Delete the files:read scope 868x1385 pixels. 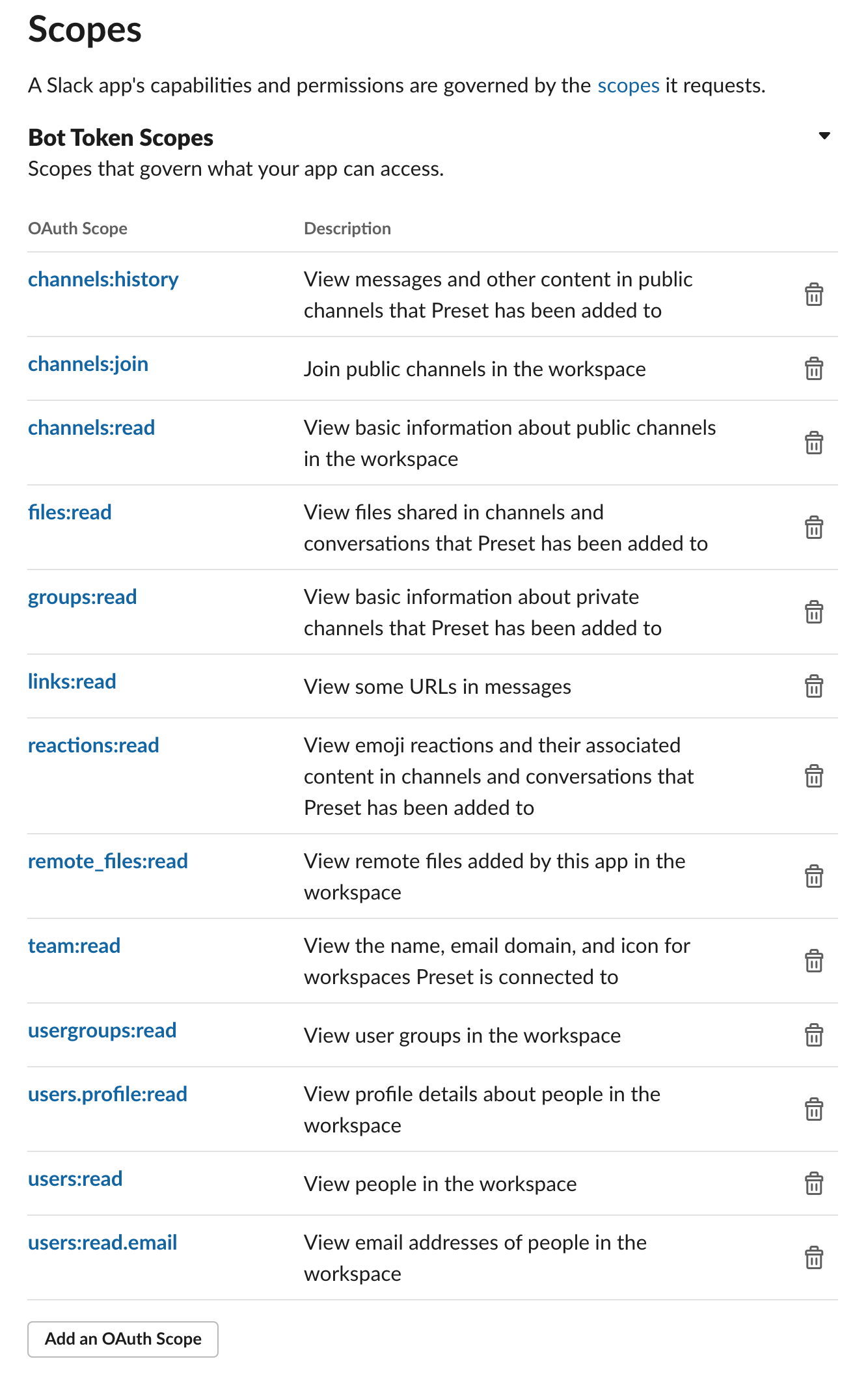(814, 528)
